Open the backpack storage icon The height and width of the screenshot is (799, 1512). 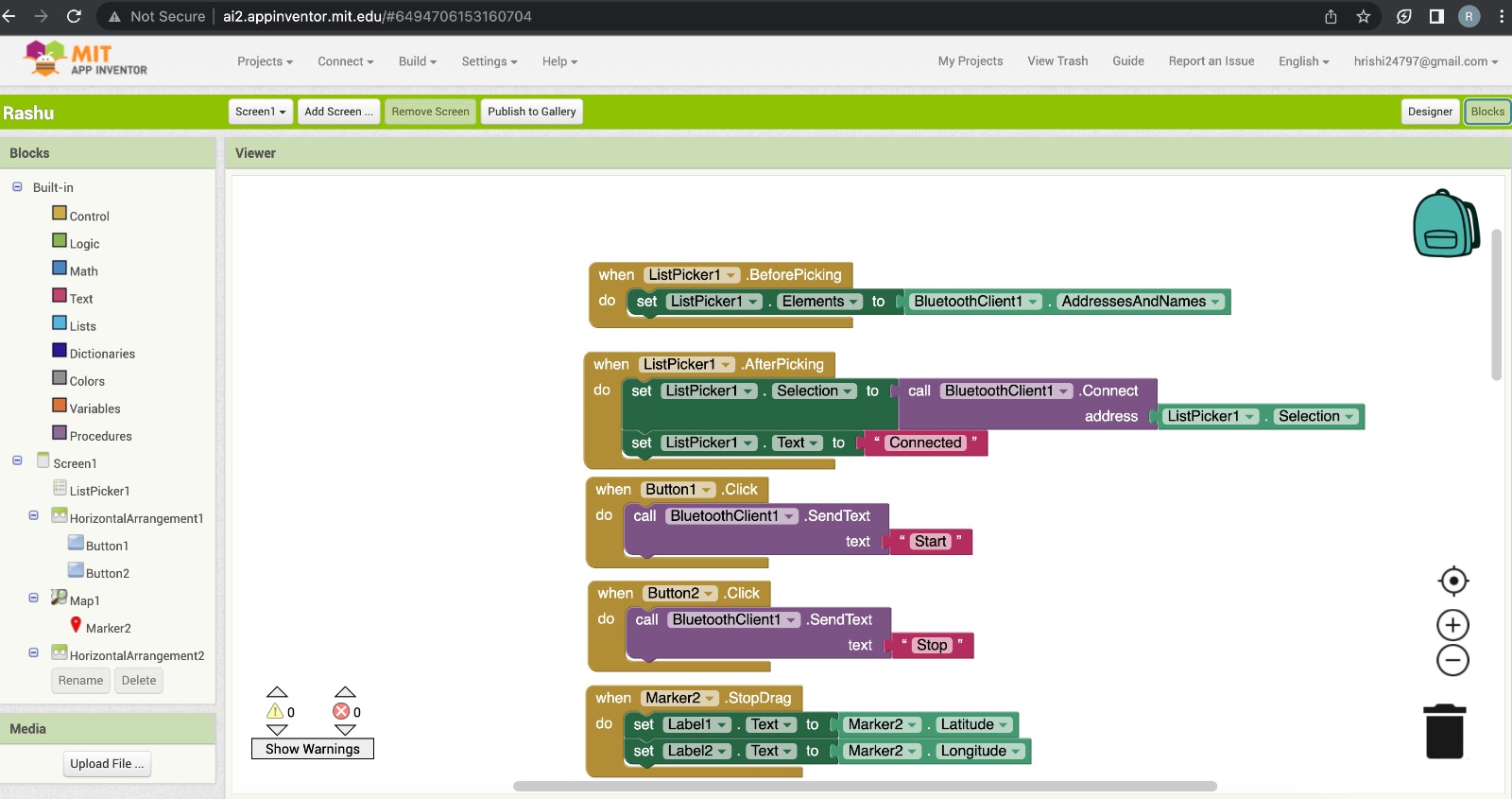[1446, 224]
